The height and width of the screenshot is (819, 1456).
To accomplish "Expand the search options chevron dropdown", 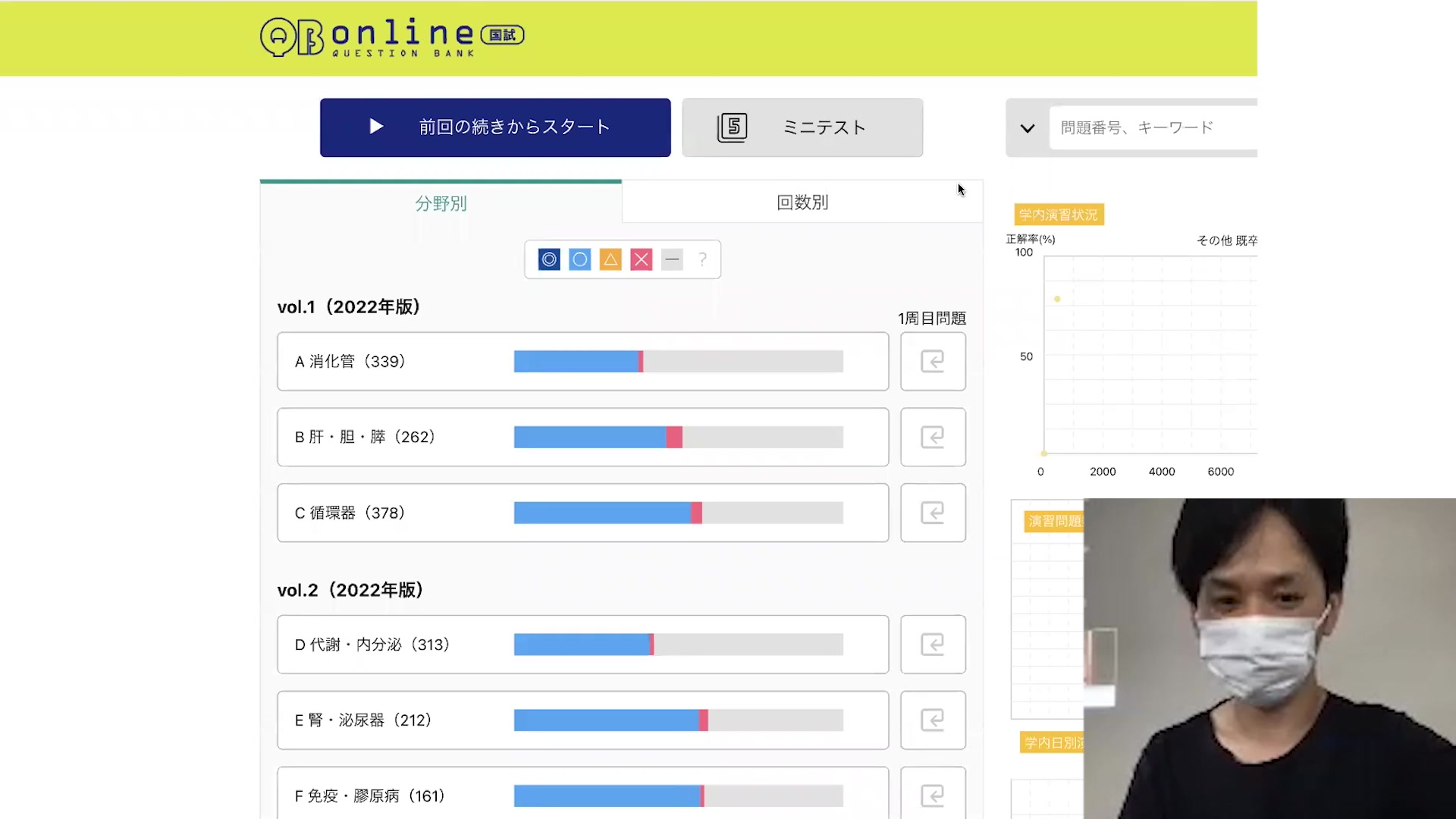I will (x=1028, y=128).
